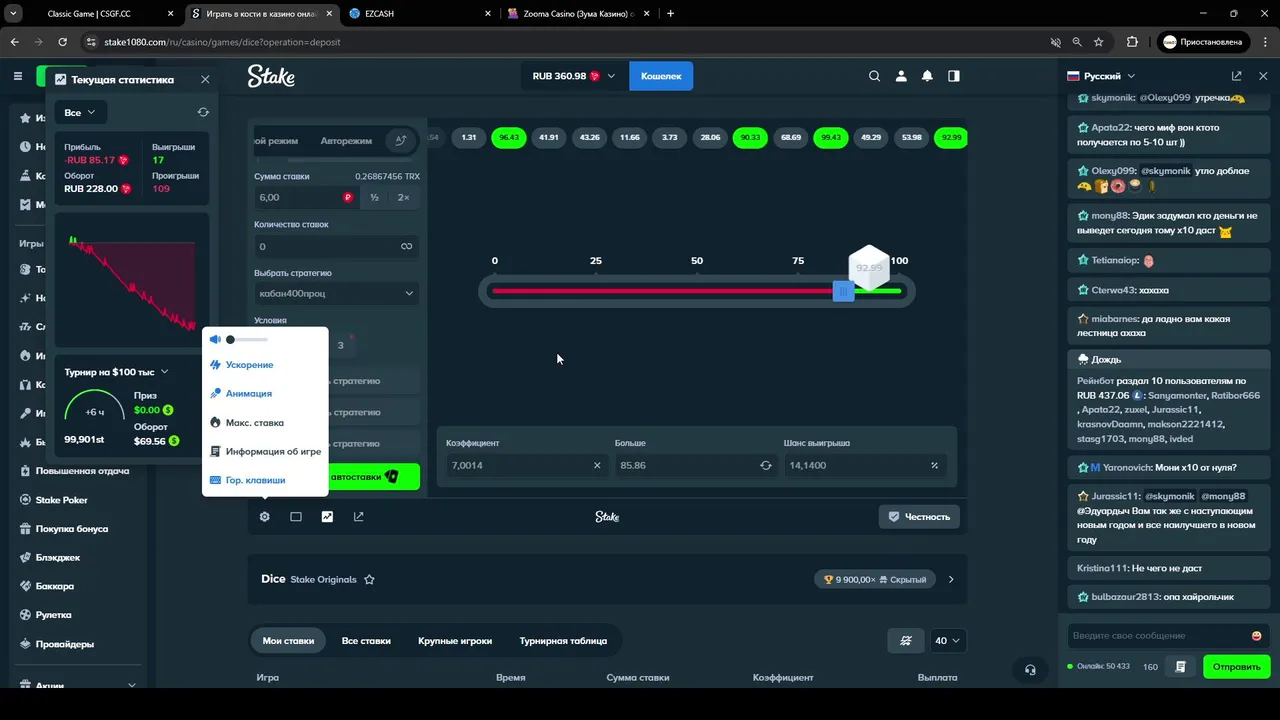The width and height of the screenshot is (1280, 720).
Task: Open hamburger menu in left sidebar
Action: (x=18, y=76)
